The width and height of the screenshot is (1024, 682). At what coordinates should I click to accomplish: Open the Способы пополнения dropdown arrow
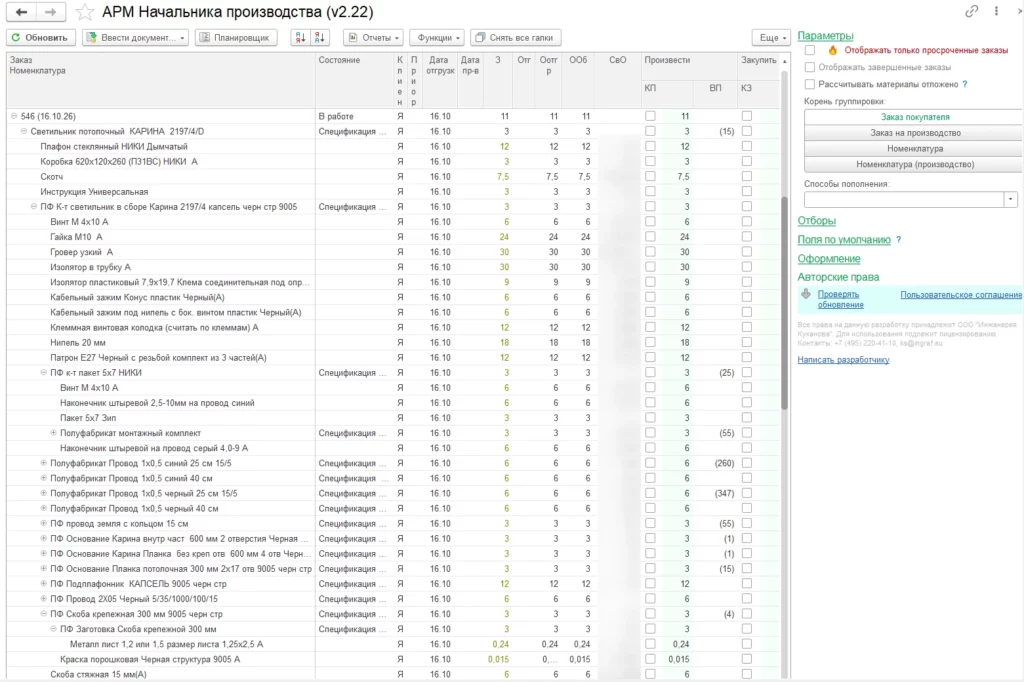click(x=1010, y=199)
